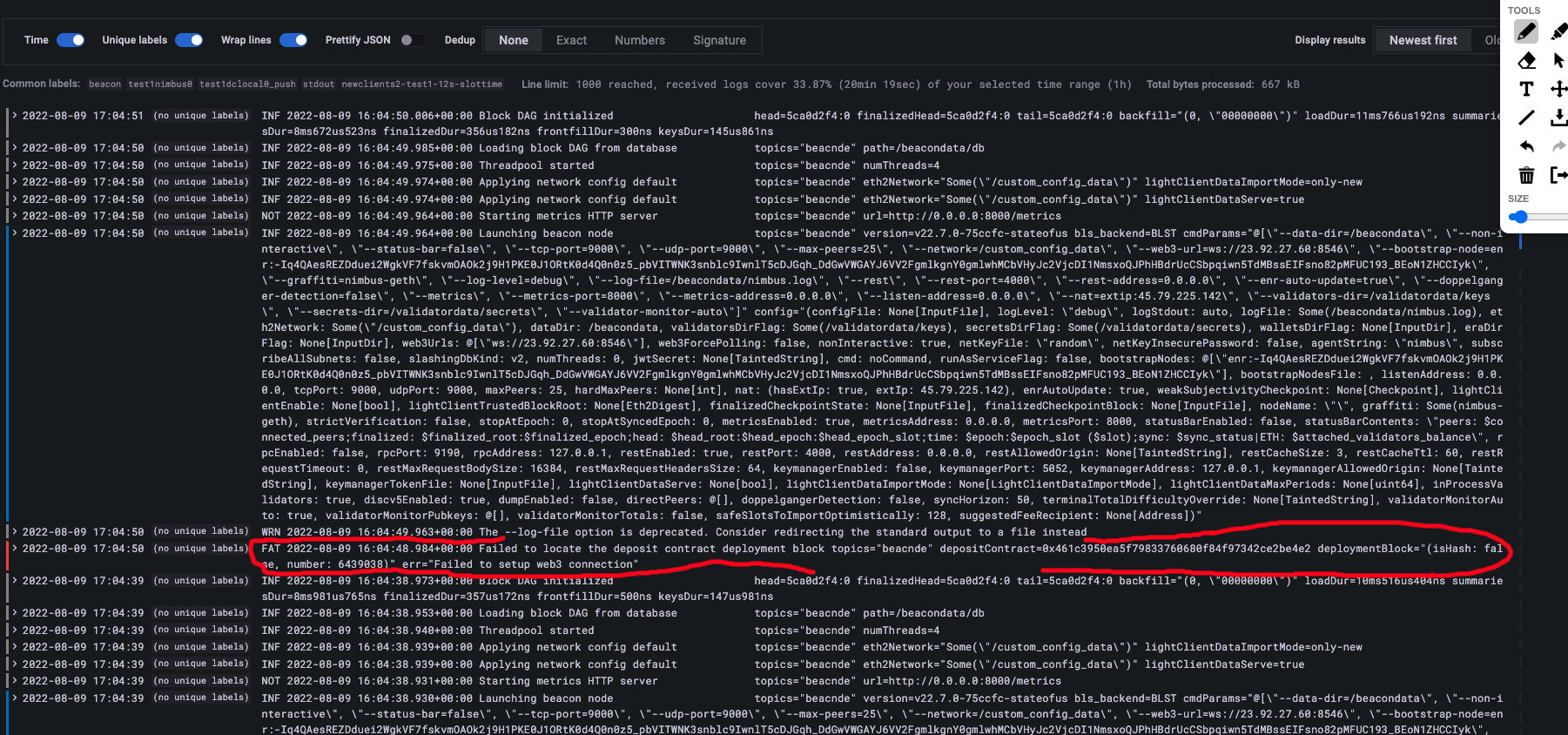
Task: Expand the 17:04:39 Threadpool started row
Action: (x=15, y=630)
